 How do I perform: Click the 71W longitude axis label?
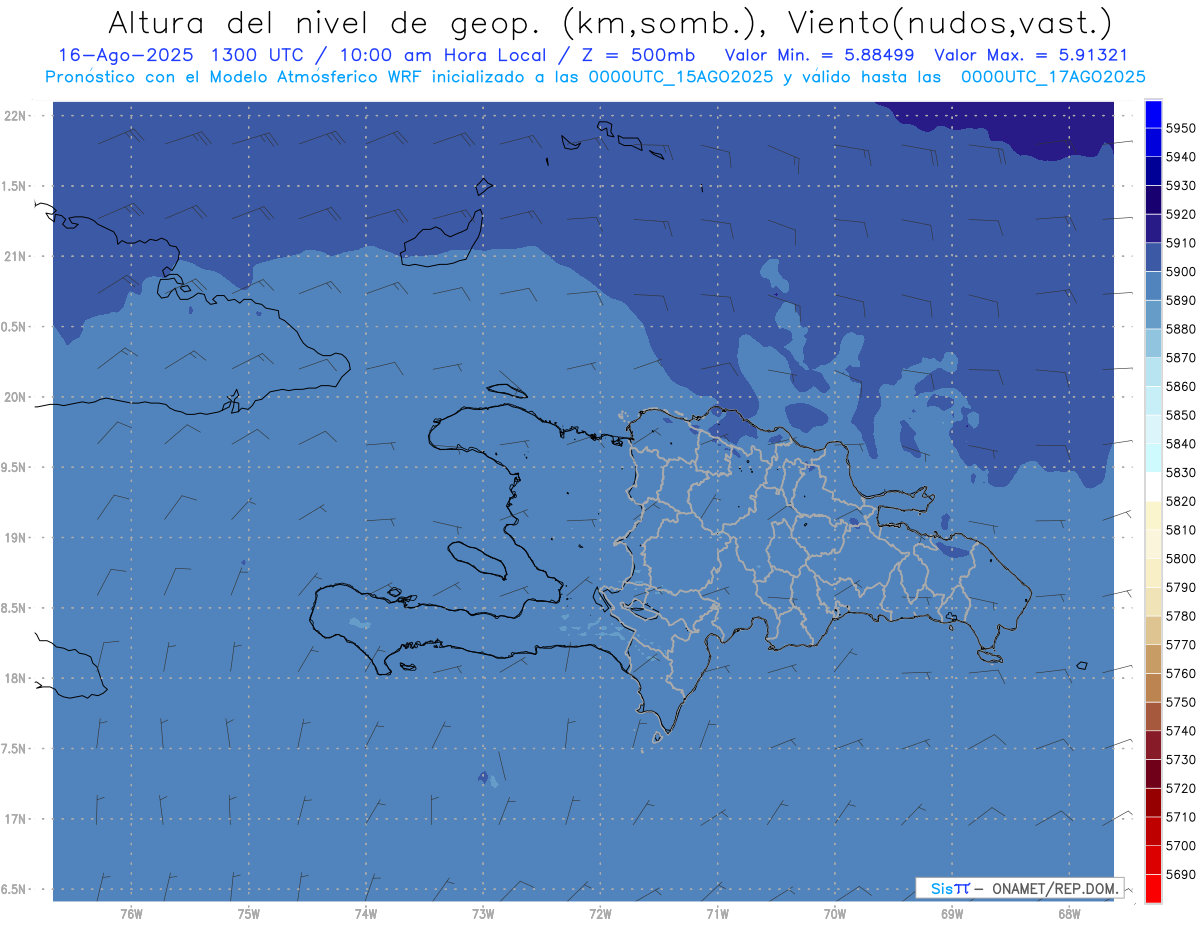pos(717,913)
